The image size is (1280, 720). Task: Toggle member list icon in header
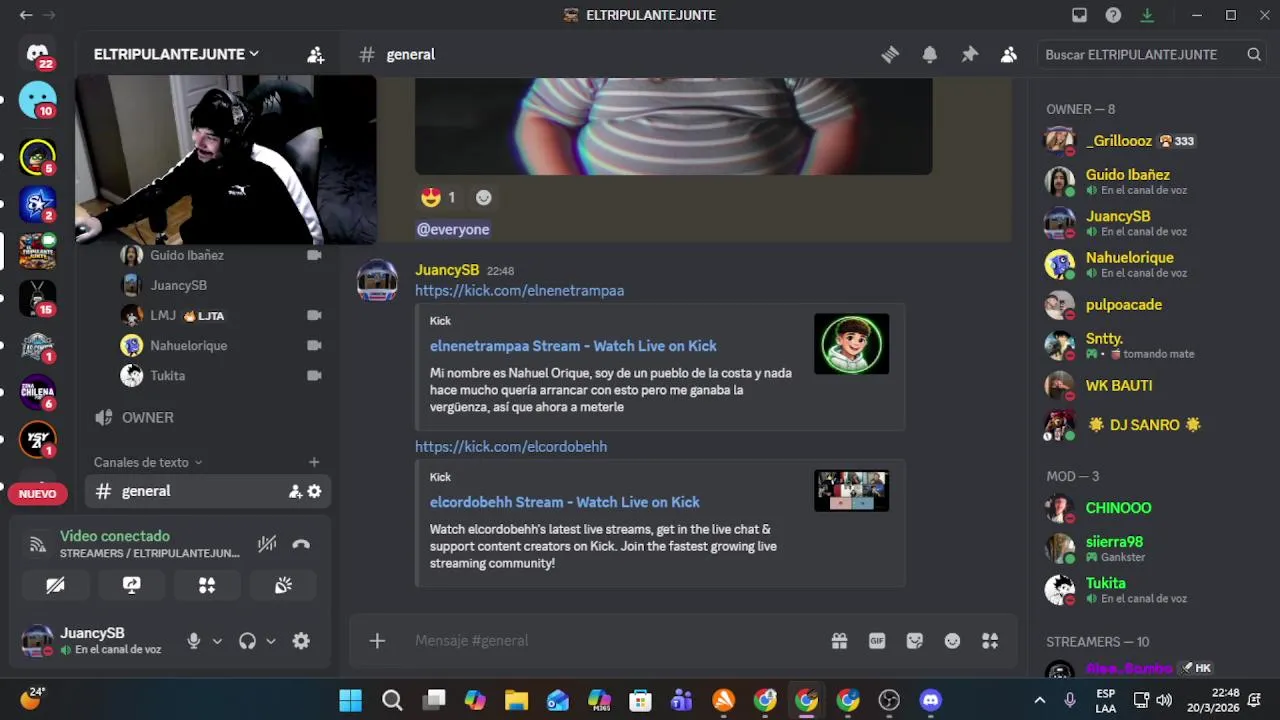[1009, 55]
